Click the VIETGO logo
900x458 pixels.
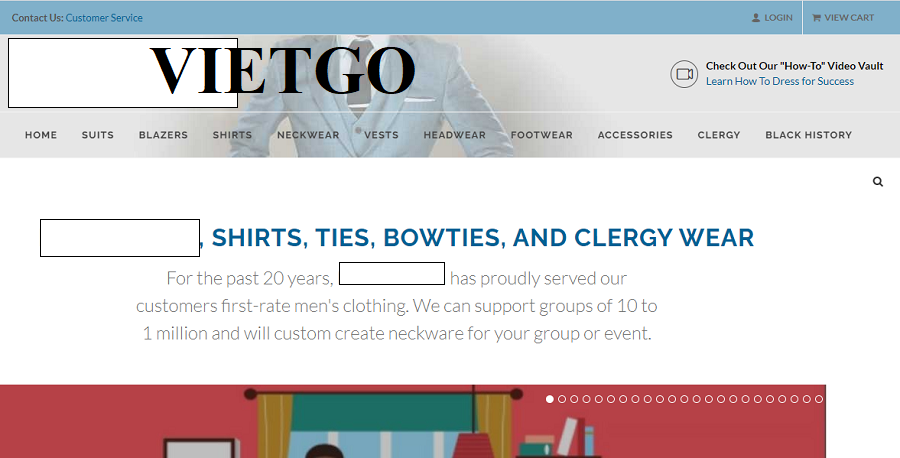point(281,71)
